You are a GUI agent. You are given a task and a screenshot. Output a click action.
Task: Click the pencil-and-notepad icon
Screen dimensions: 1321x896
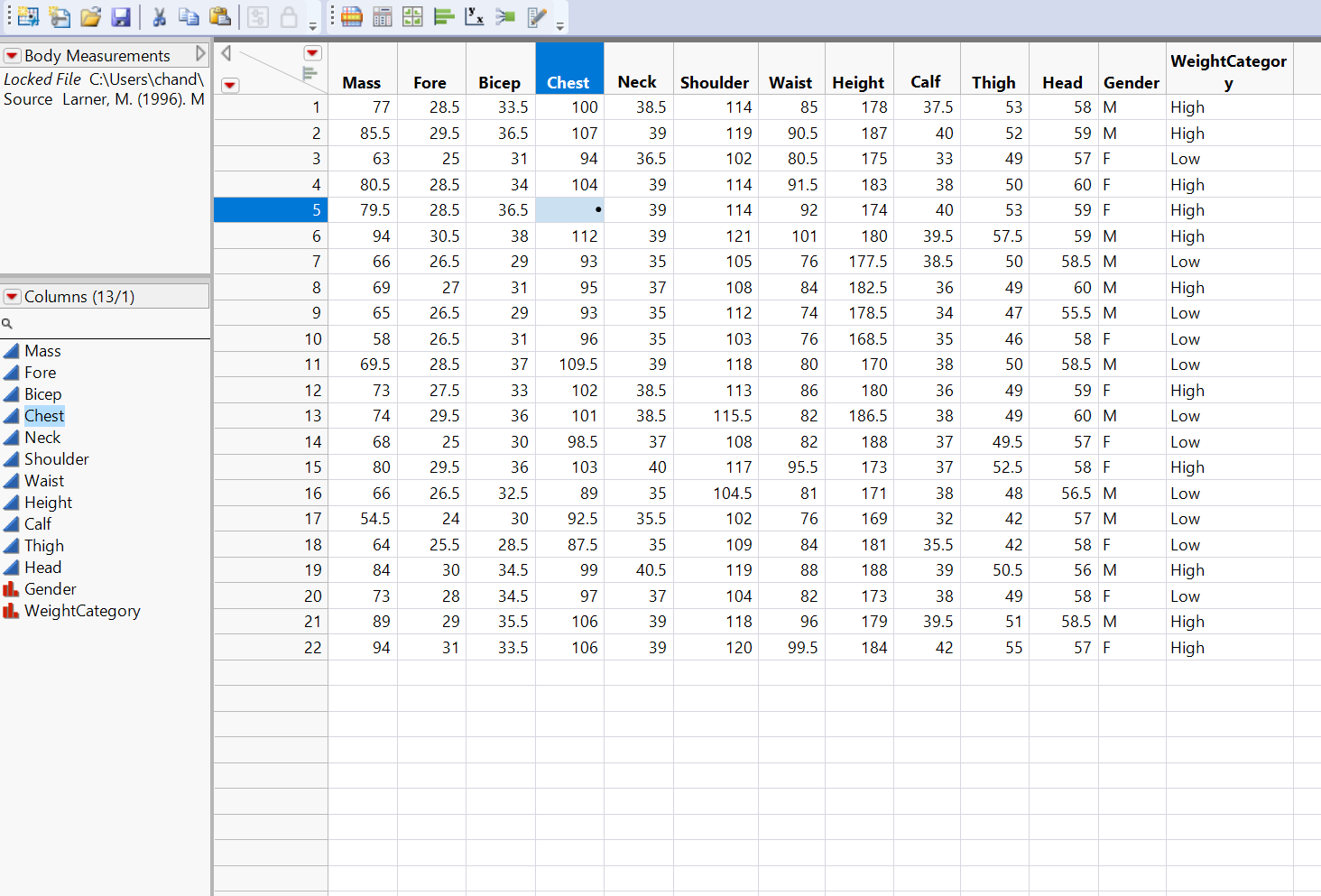537,16
